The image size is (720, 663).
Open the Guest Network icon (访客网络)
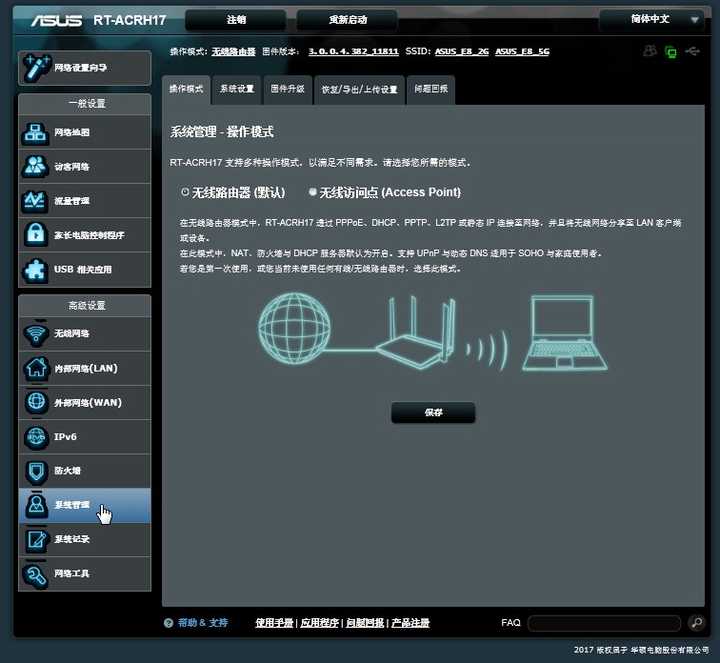[x=35, y=167]
